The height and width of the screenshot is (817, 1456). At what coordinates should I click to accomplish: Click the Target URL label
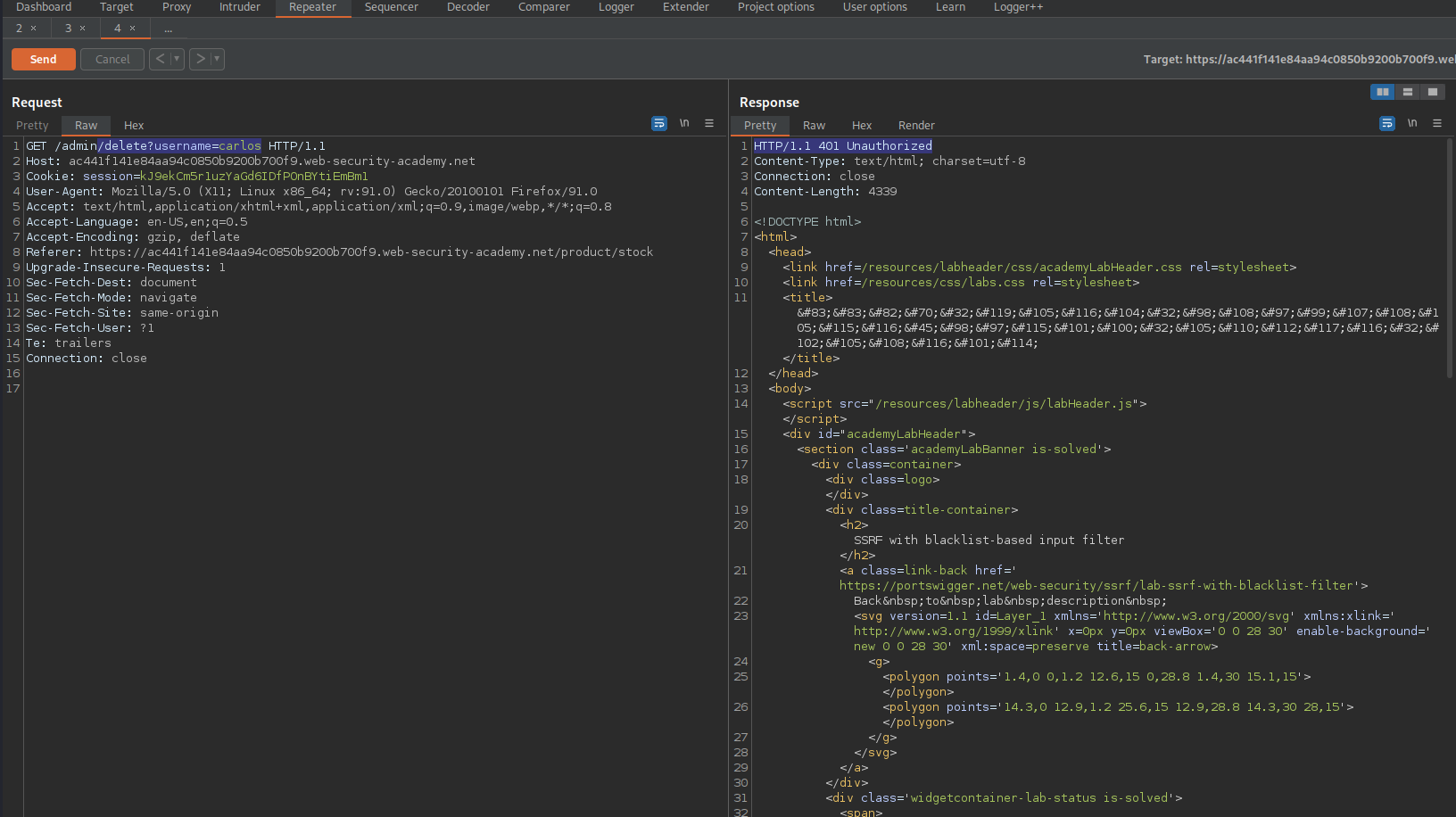(x=1300, y=59)
